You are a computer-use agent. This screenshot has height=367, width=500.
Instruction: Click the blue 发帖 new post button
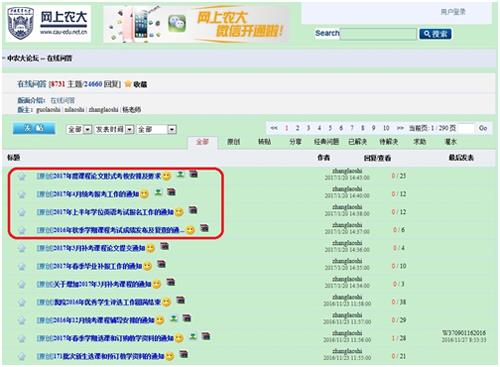point(34,128)
